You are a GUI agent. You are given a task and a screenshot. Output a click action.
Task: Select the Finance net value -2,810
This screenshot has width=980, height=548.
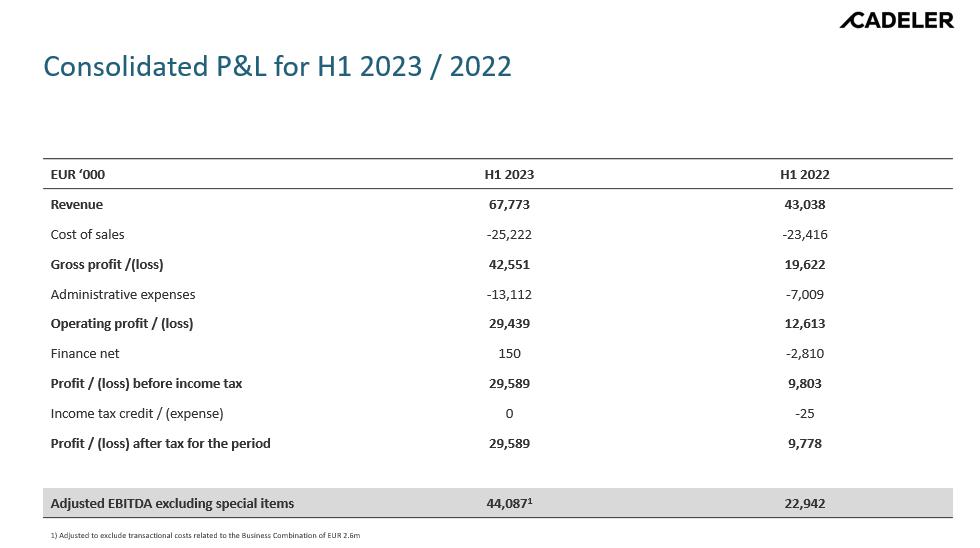click(x=804, y=353)
